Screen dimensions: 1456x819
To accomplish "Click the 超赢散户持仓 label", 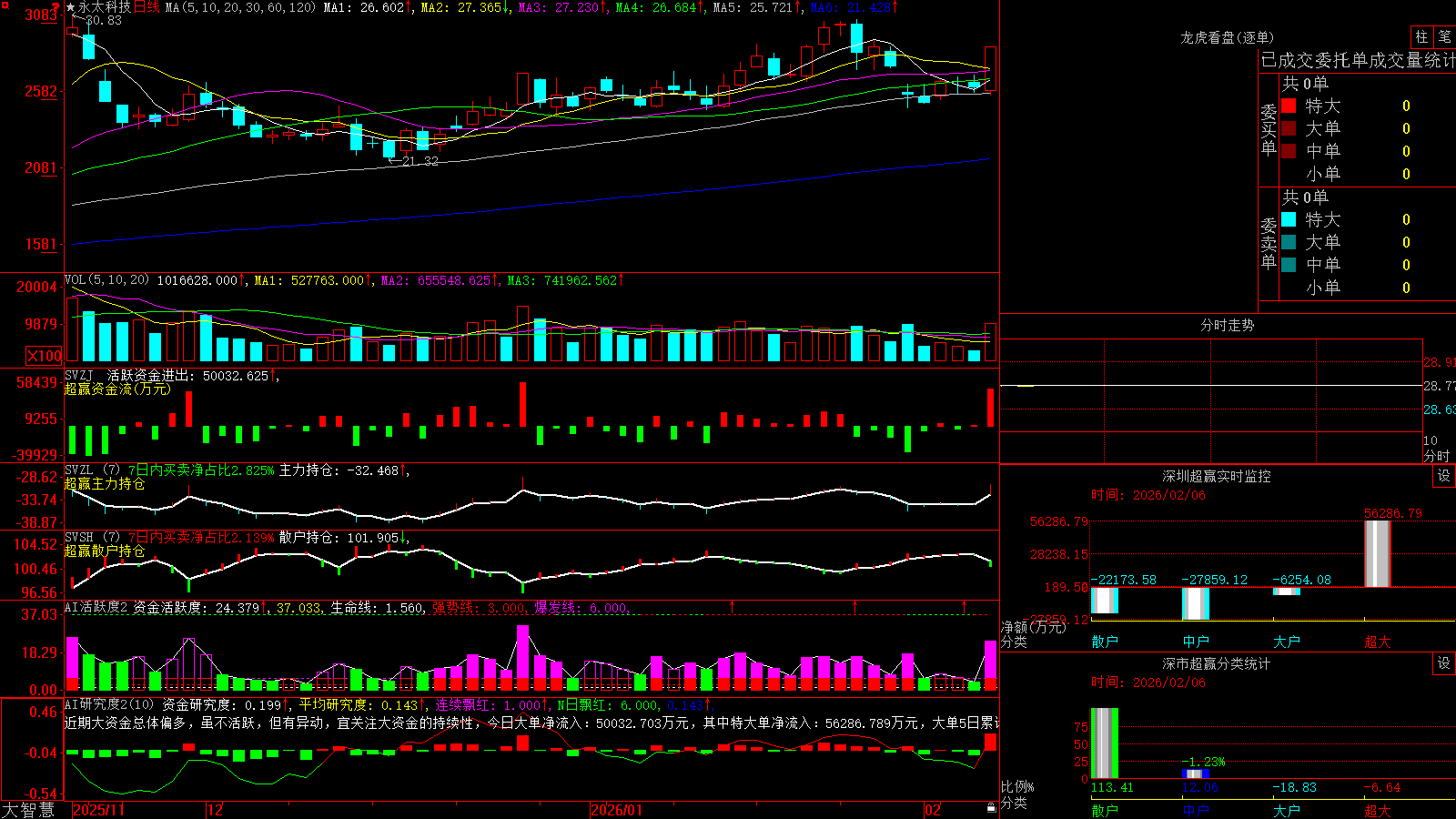I will [x=105, y=551].
